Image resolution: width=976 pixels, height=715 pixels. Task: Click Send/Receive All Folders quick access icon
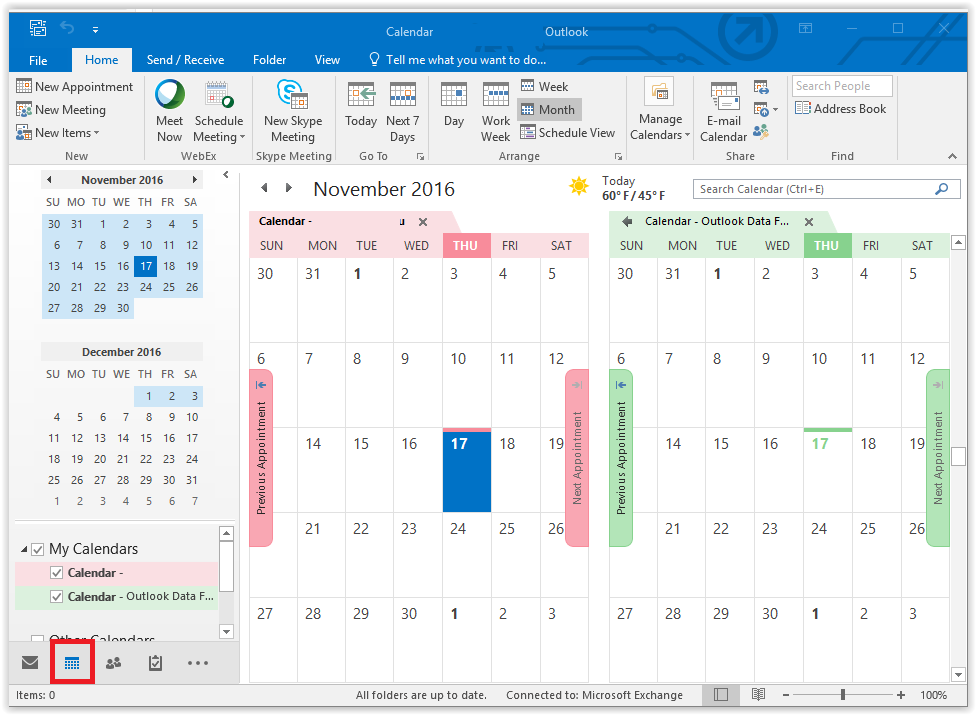(x=38, y=28)
